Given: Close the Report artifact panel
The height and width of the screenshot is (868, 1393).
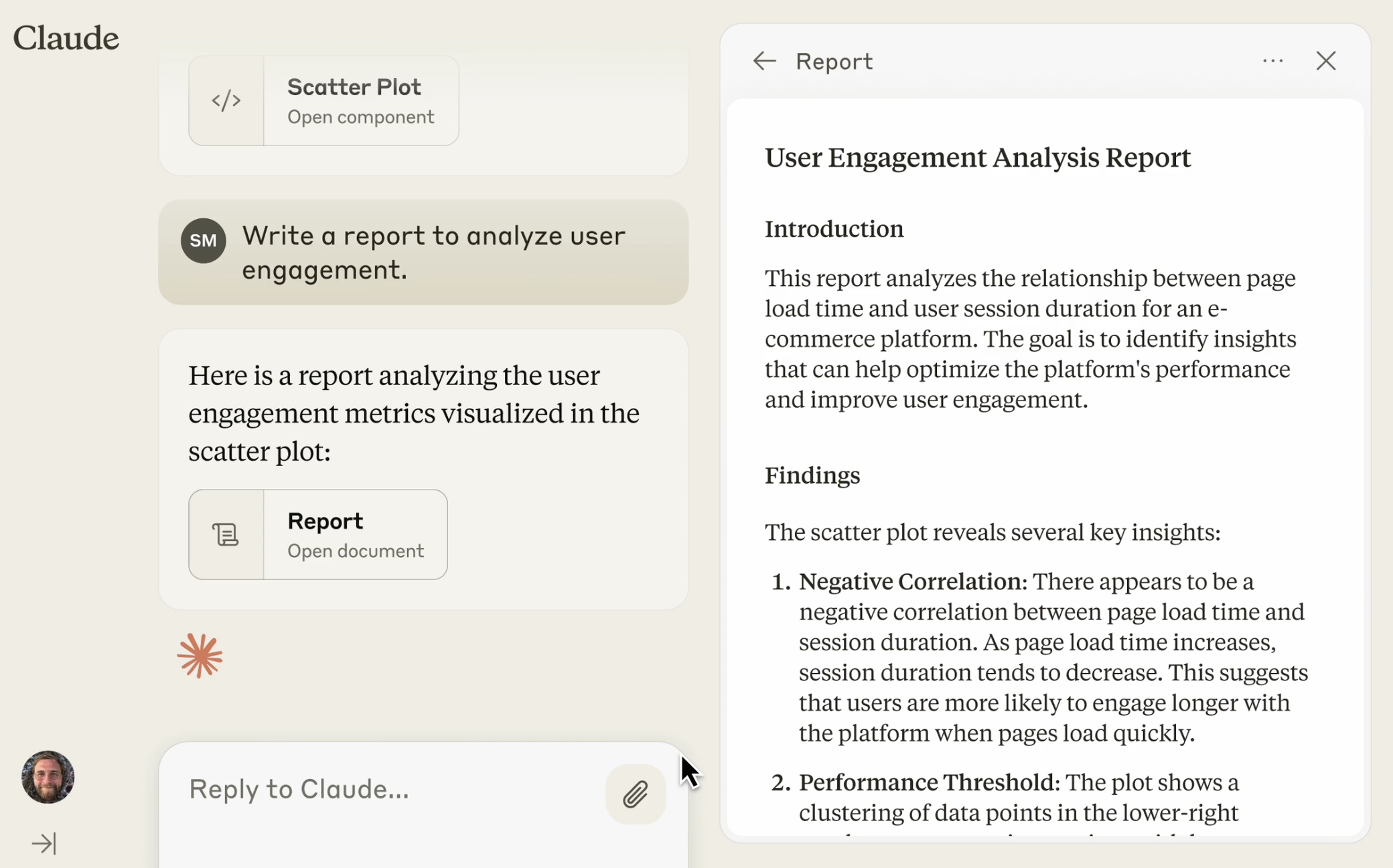Looking at the screenshot, I should click(x=1325, y=61).
